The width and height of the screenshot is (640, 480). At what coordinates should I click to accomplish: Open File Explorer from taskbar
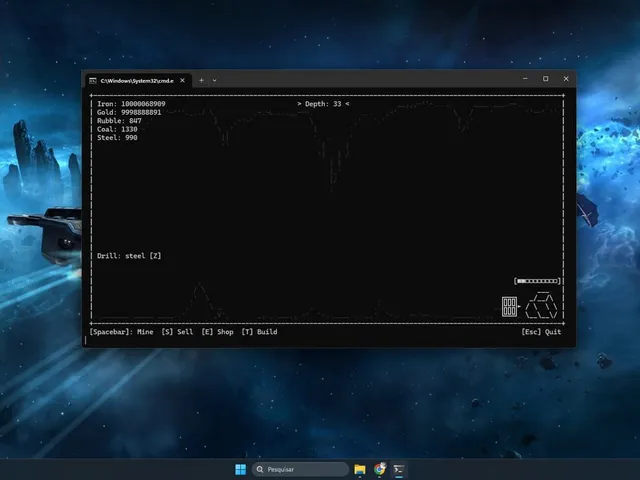[360, 469]
